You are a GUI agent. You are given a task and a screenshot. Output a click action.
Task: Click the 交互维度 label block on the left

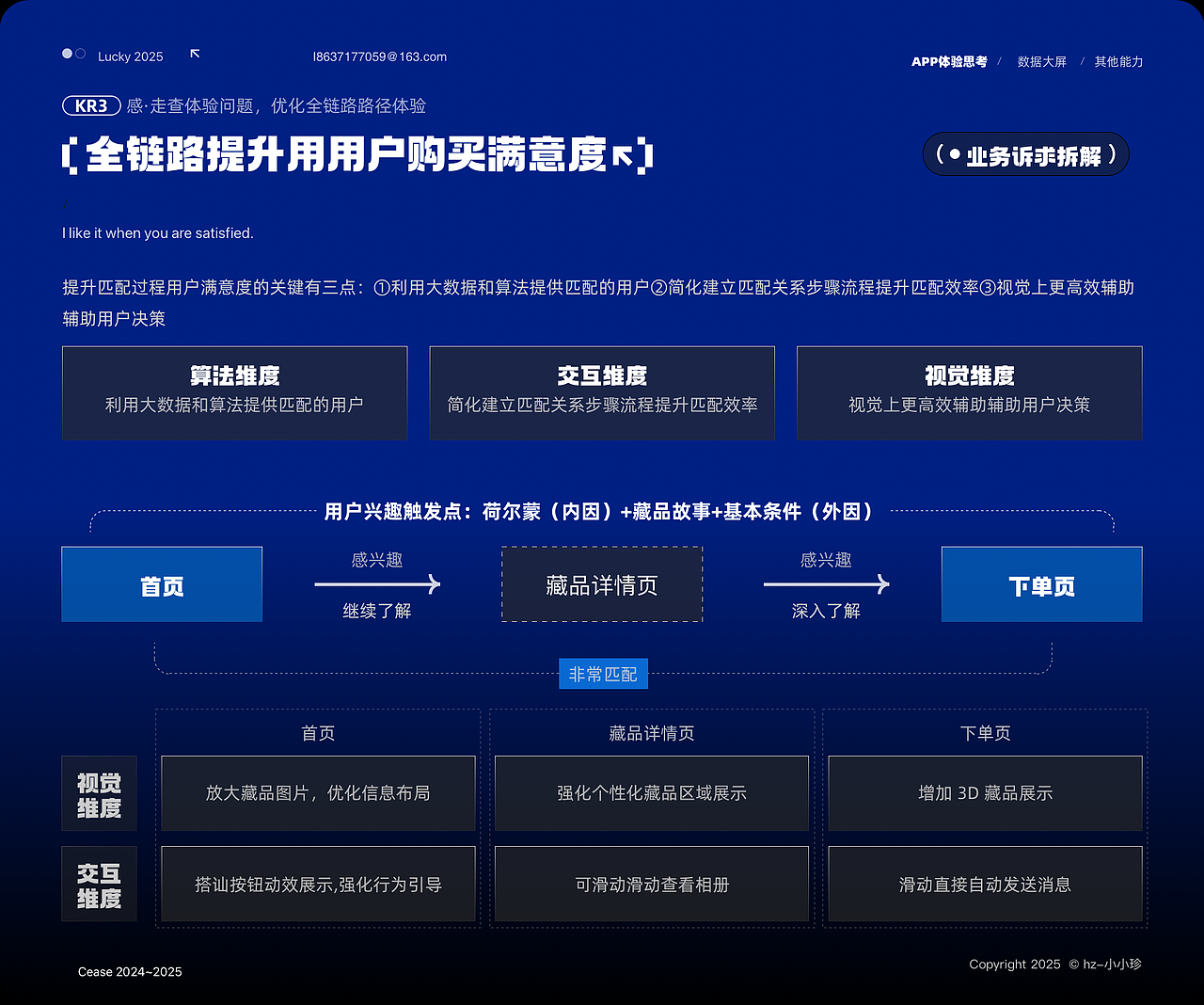[99, 884]
